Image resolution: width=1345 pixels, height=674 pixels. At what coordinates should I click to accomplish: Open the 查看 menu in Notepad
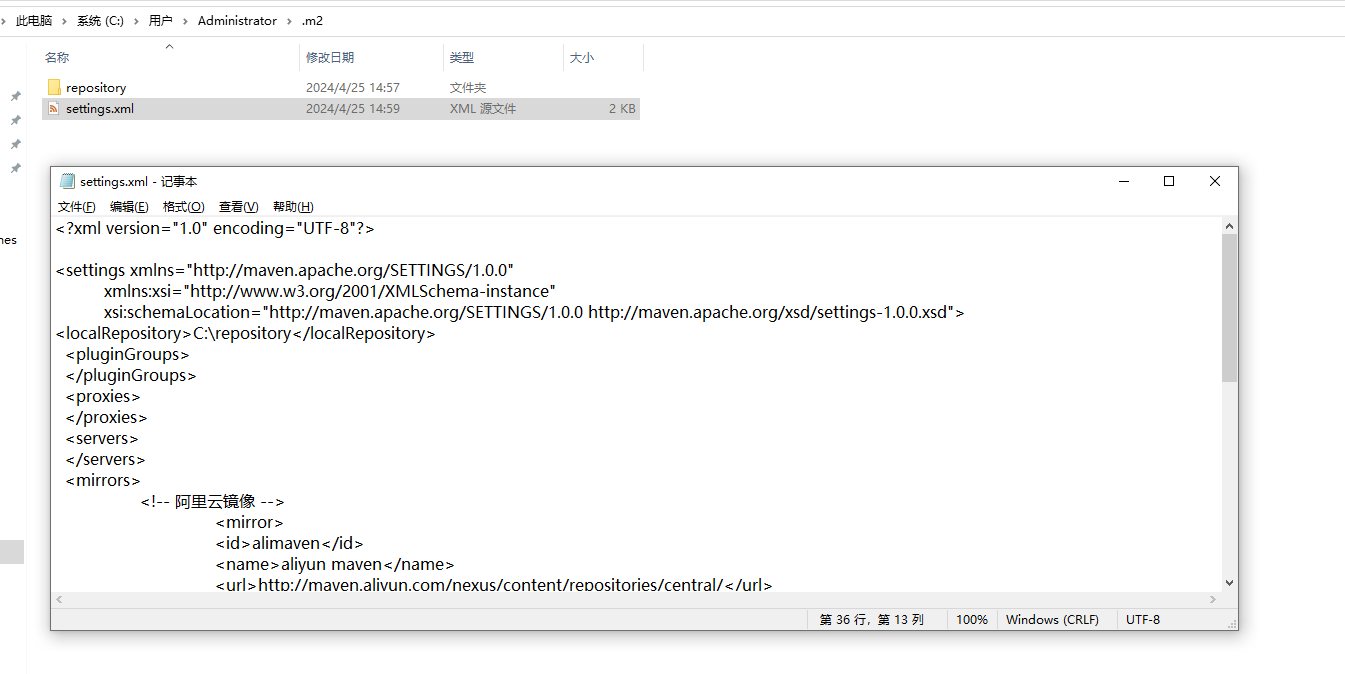click(237, 206)
